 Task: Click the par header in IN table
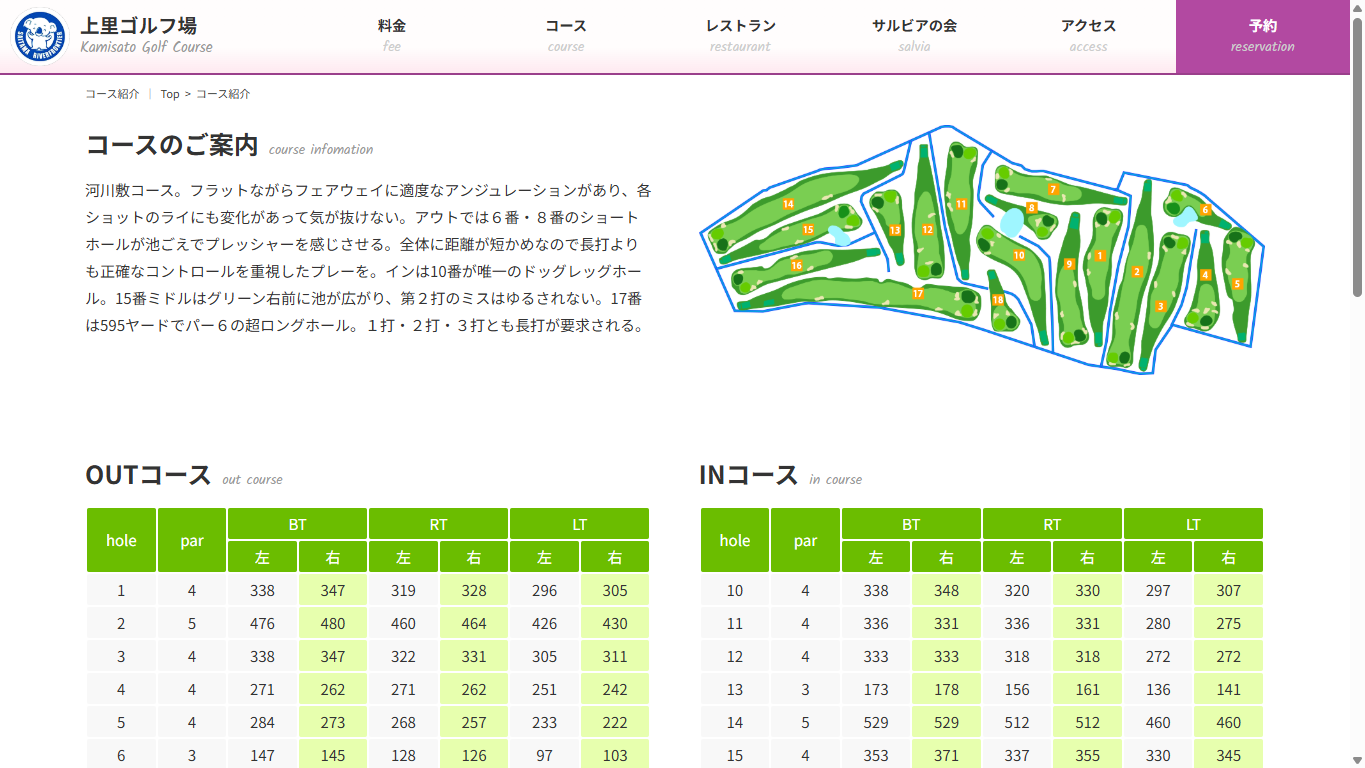pyautogui.click(x=805, y=541)
